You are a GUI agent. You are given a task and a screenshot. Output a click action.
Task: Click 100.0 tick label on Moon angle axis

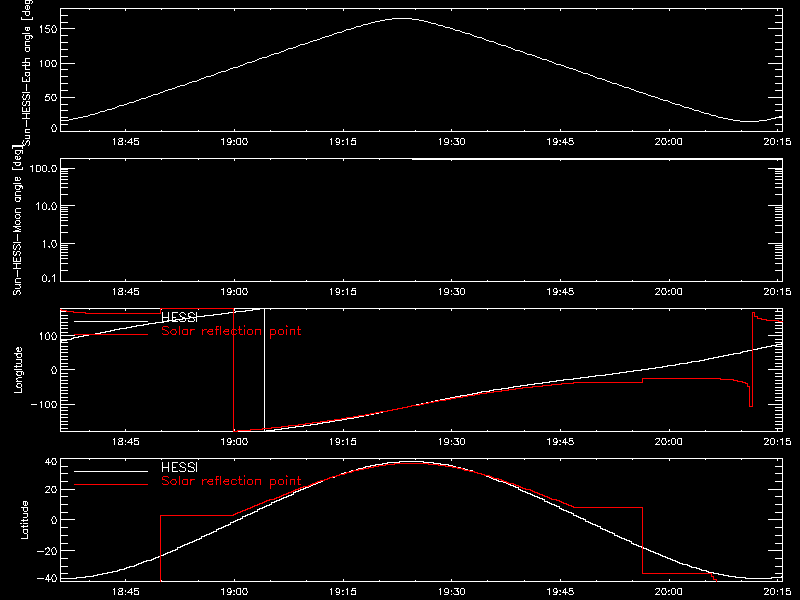[x=43, y=169]
